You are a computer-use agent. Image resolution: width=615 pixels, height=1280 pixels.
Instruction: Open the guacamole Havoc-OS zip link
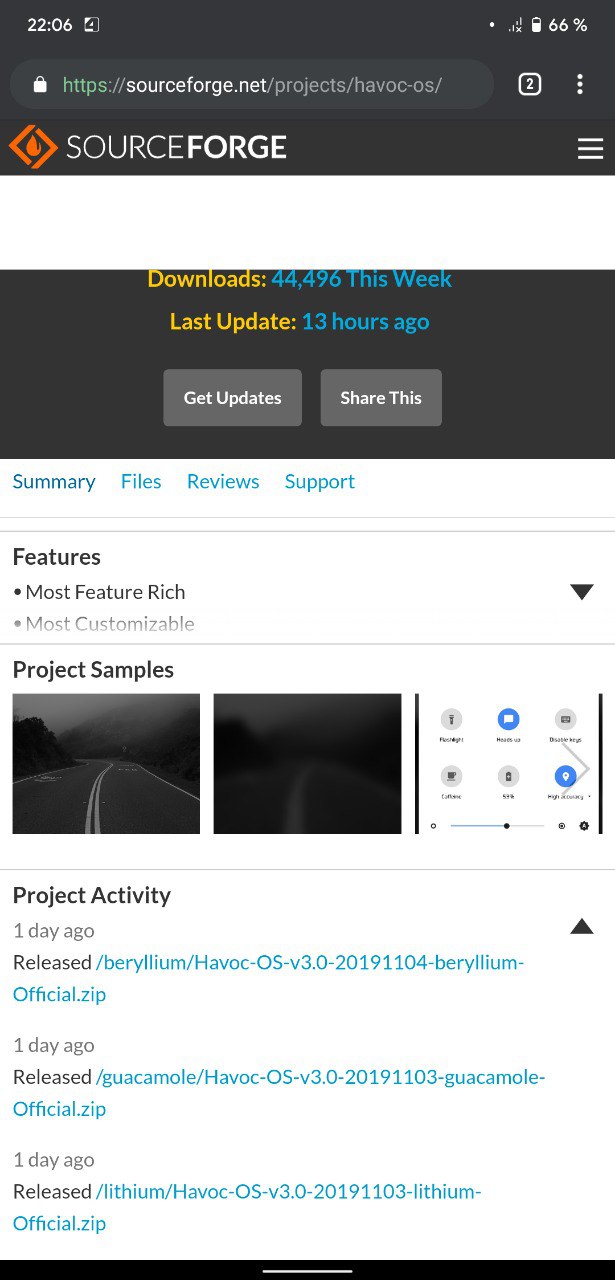point(279,1093)
